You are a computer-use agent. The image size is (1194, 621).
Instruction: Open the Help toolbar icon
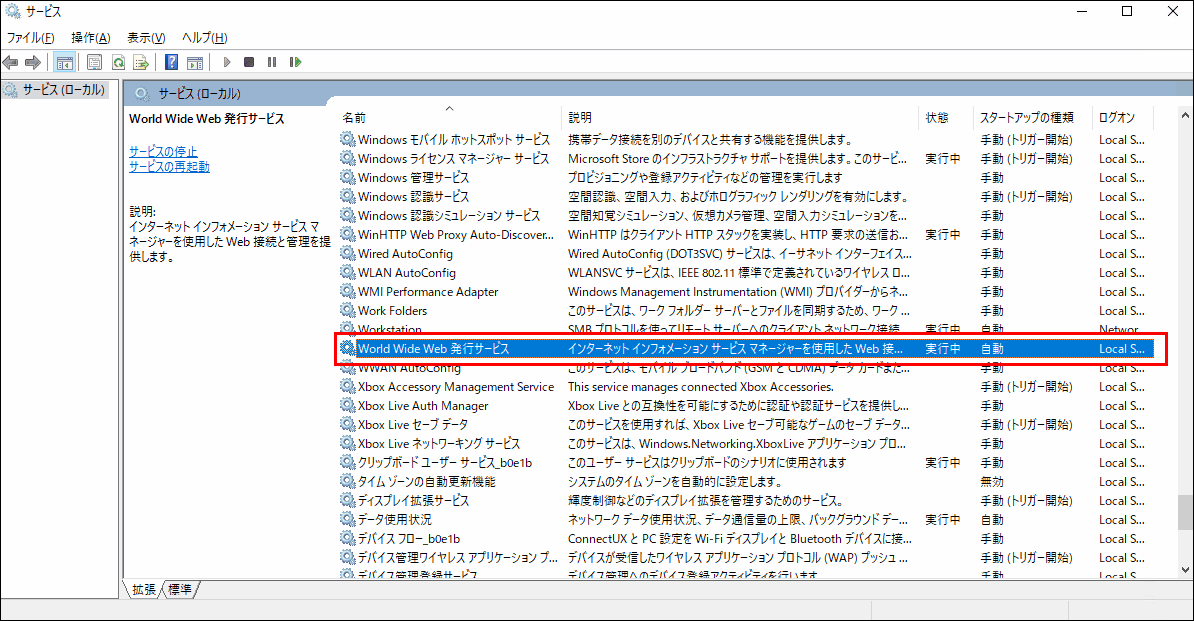pyautogui.click(x=172, y=62)
